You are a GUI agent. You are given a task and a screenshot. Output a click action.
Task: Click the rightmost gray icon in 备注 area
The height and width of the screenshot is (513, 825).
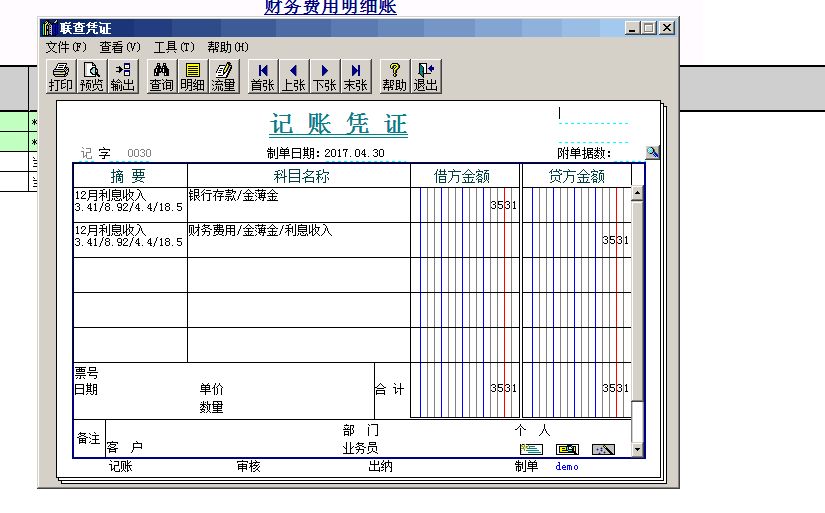603,449
